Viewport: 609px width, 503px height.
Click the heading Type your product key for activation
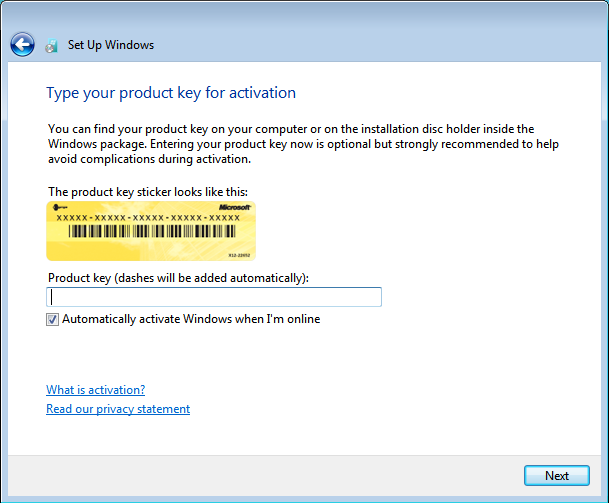(x=171, y=93)
